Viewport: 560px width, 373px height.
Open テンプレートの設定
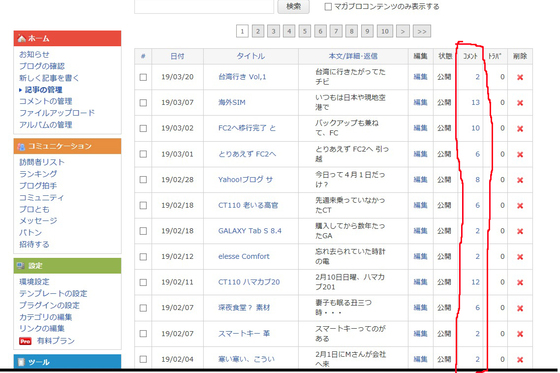(x=53, y=294)
